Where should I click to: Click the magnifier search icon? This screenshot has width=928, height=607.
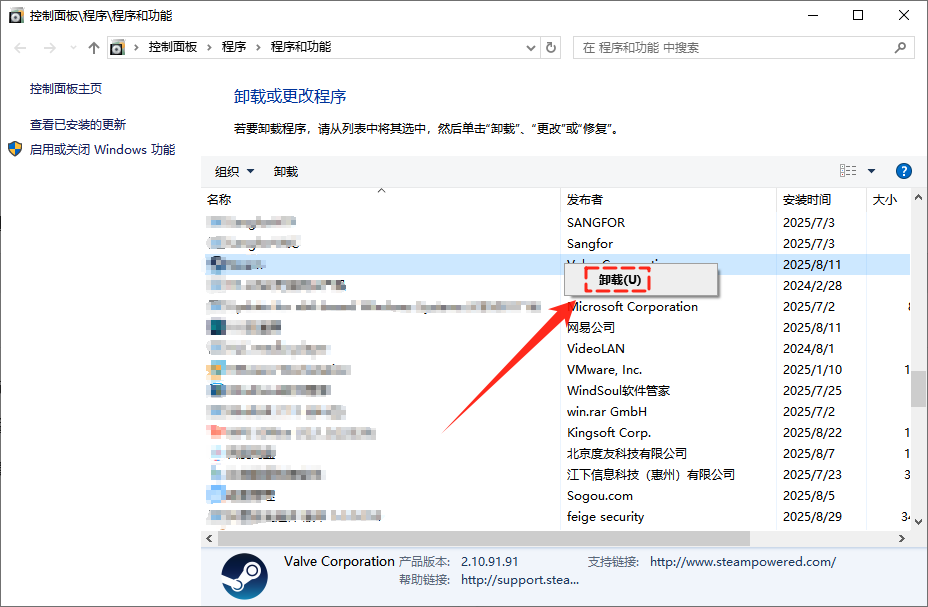coord(900,47)
